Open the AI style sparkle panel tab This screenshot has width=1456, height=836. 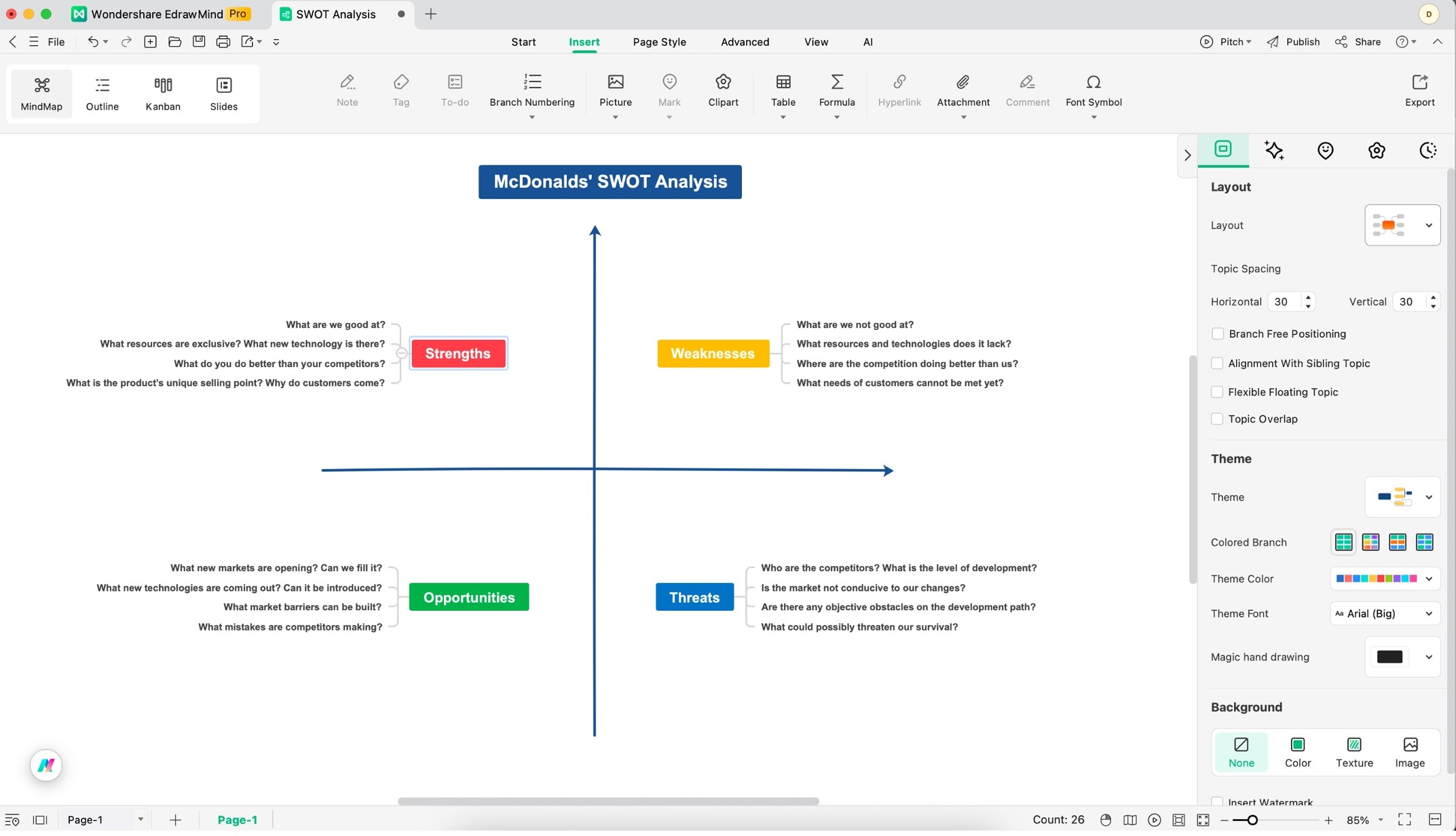(x=1274, y=150)
